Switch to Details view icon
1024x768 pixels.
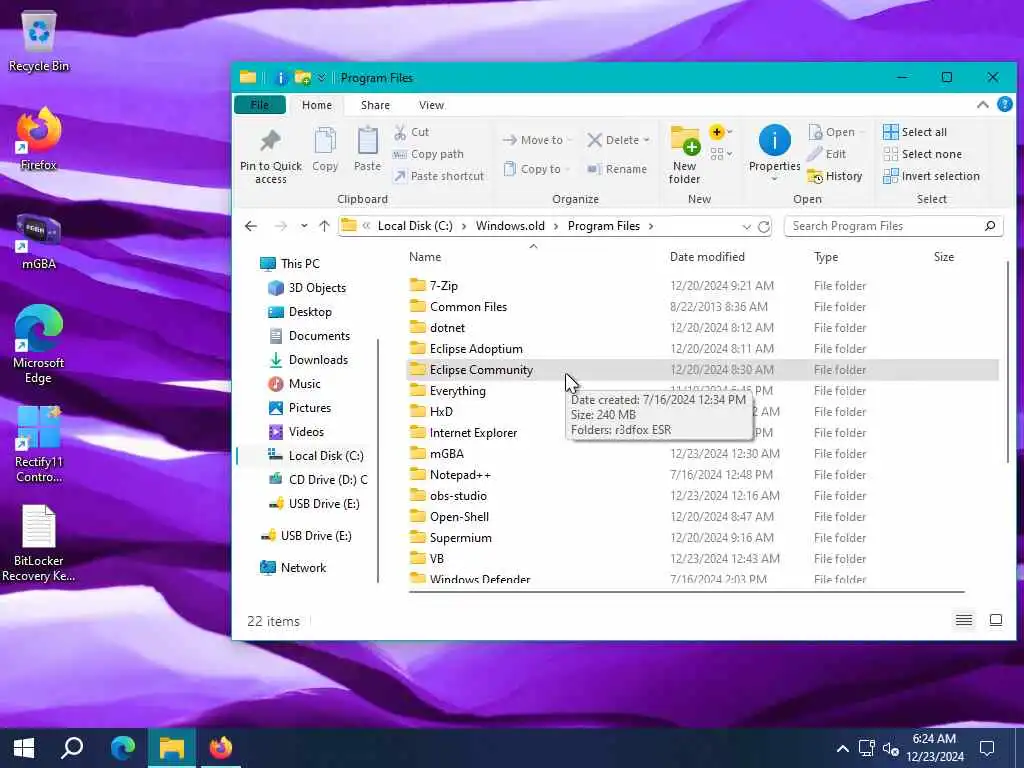coord(964,620)
